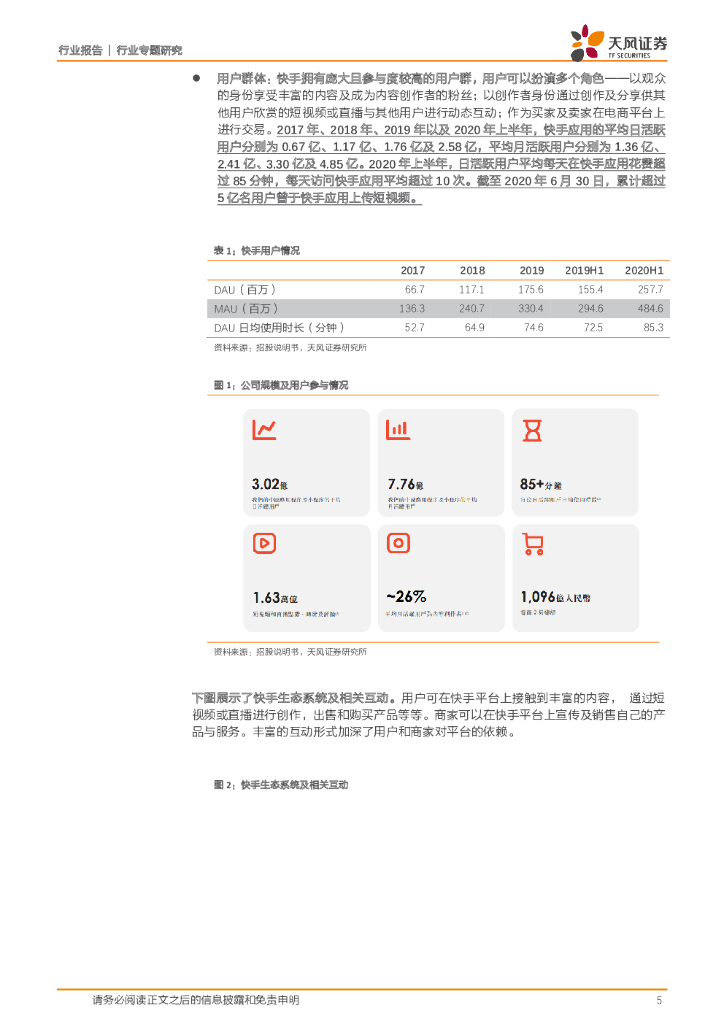Click the video play icon above 1.63

click(x=264, y=543)
